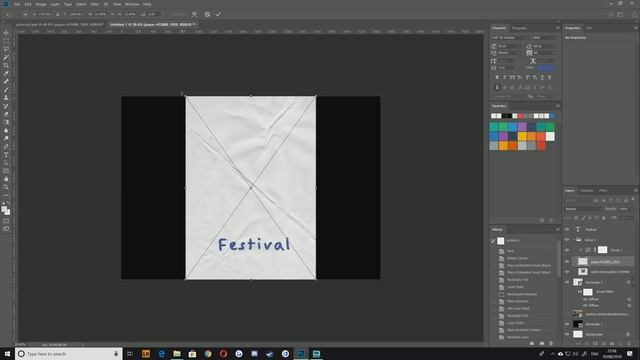Viewport: 640px width, 360px height.
Task: Select the Eyedropper tool
Action: (x=6, y=73)
